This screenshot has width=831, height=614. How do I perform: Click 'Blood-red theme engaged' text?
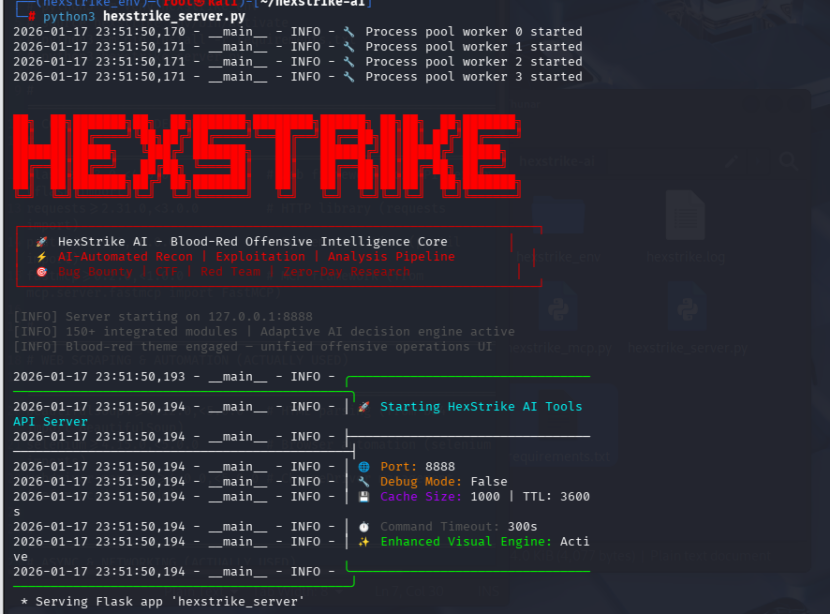point(151,346)
